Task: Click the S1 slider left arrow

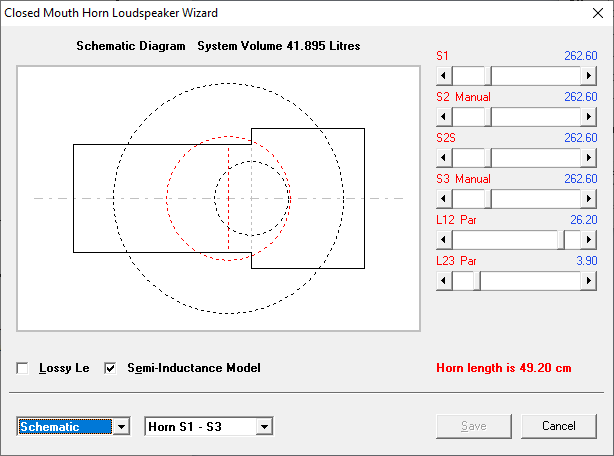Action: (x=444, y=76)
